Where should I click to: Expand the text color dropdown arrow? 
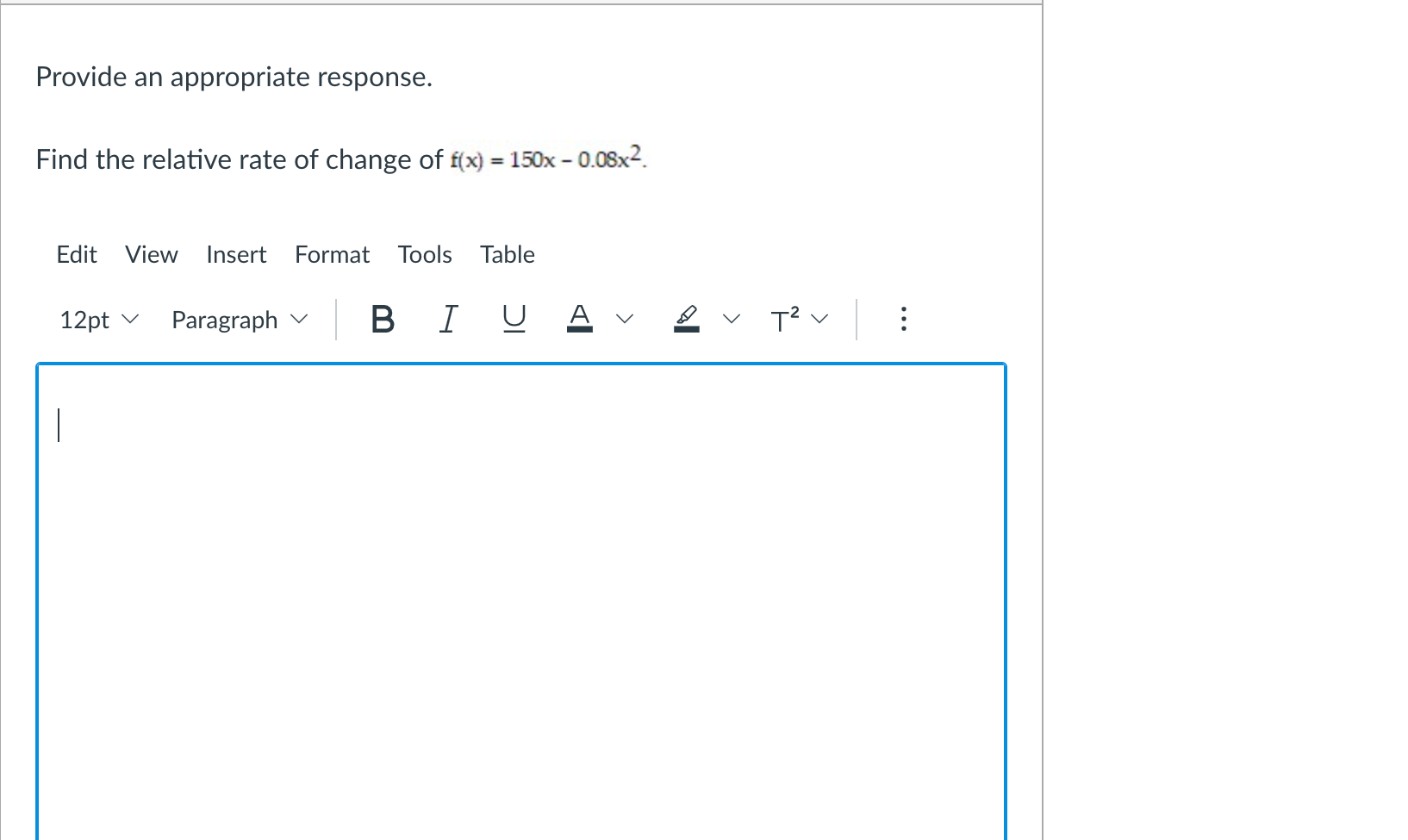pyautogui.click(x=626, y=318)
